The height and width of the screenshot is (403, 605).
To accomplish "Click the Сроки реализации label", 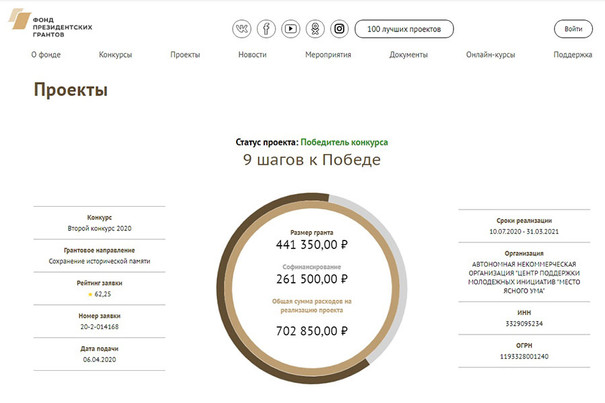I will coord(524,221).
